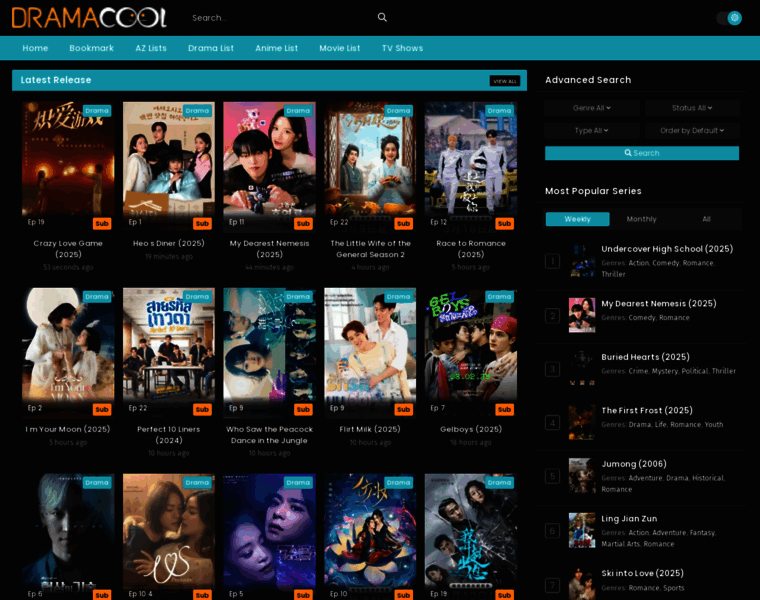Image resolution: width=760 pixels, height=600 pixels.
Task: Click Jumong thumbnail in popular list
Action: point(582,475)
